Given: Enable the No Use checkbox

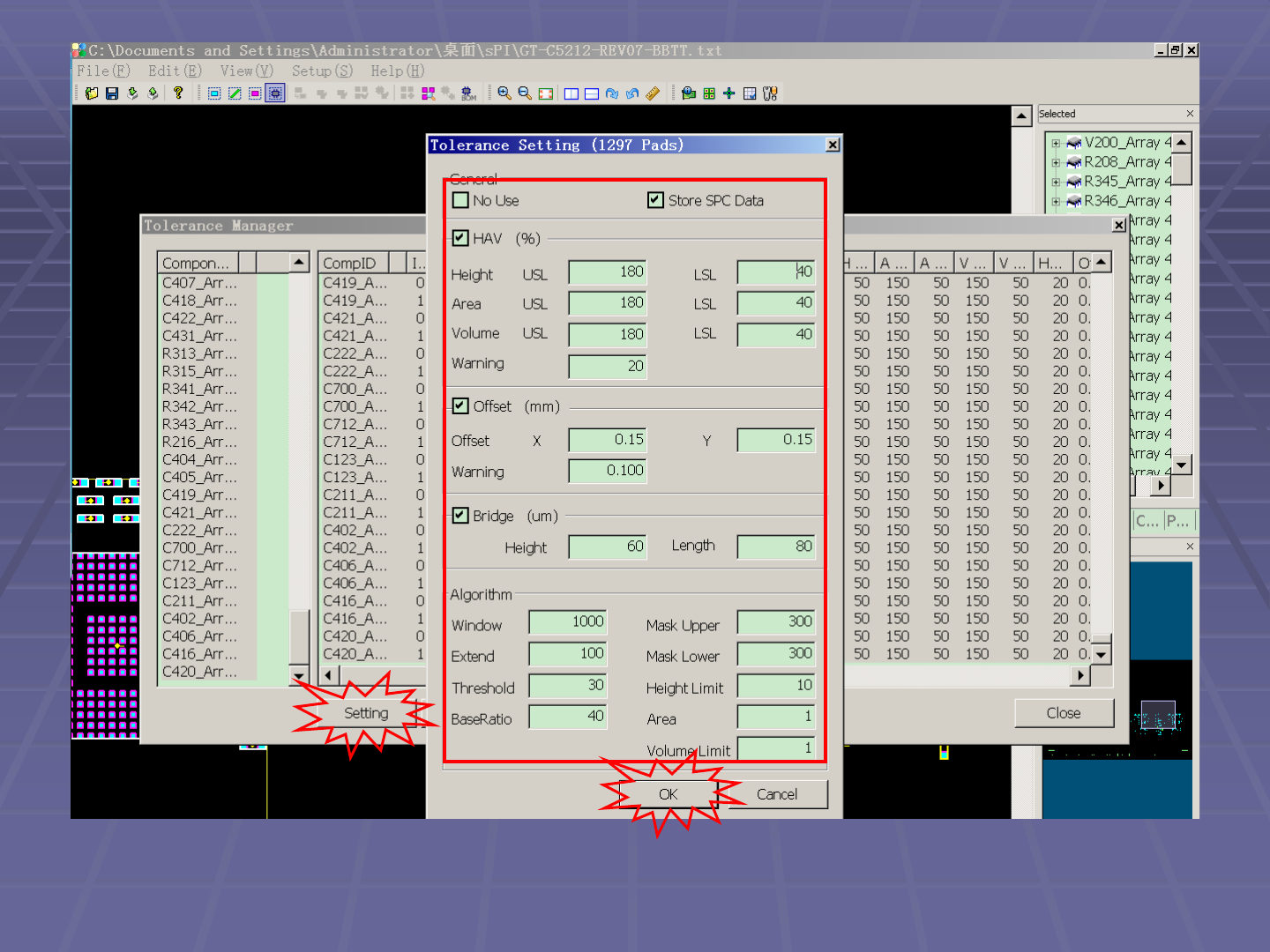Looking at the screenshot, I should (x=460, y=200).
